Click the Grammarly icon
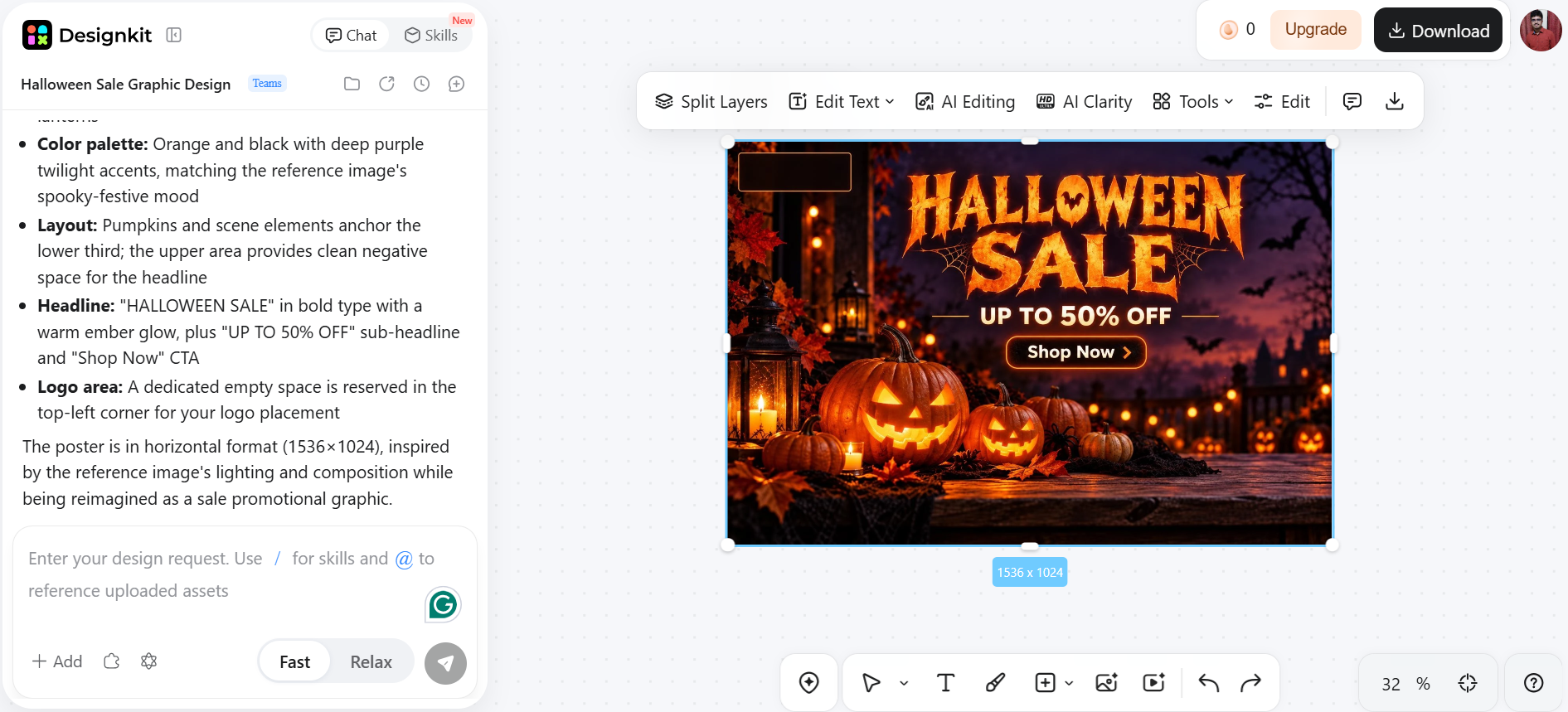Image resolution: width=1568 pixels, height=712 pixels. tap(443, 605)
